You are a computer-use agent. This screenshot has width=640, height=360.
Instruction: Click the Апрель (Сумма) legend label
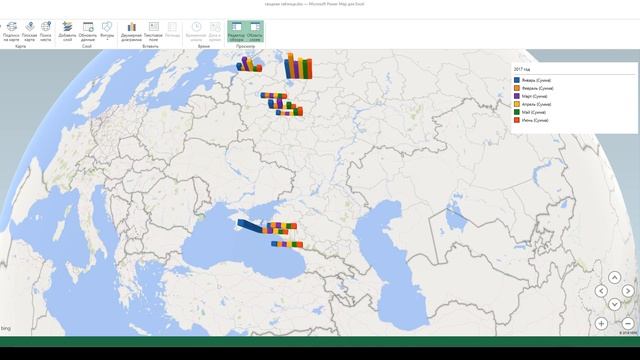click(536, 104)
